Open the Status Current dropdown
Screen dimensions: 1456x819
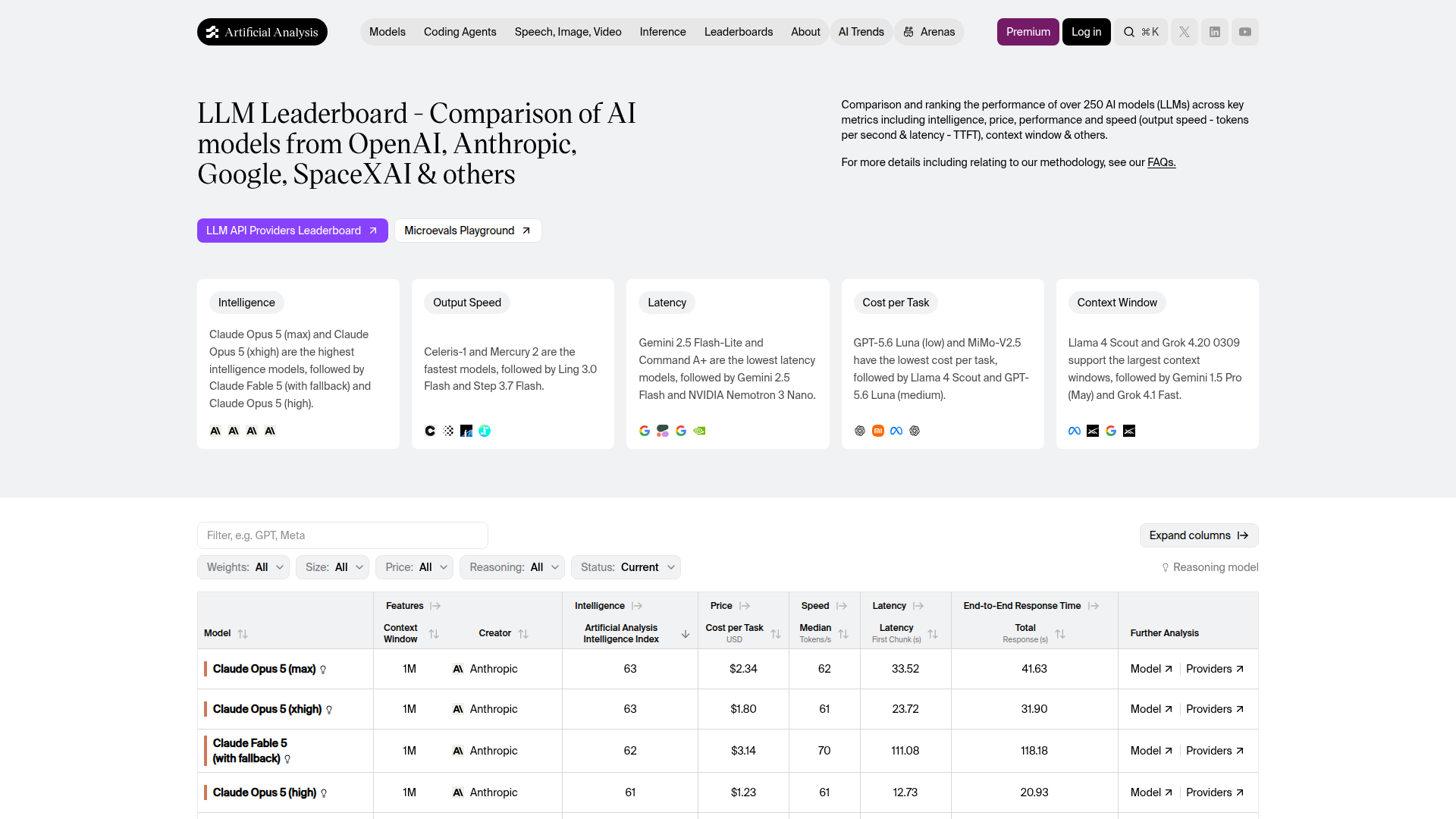tap(626, 567)
